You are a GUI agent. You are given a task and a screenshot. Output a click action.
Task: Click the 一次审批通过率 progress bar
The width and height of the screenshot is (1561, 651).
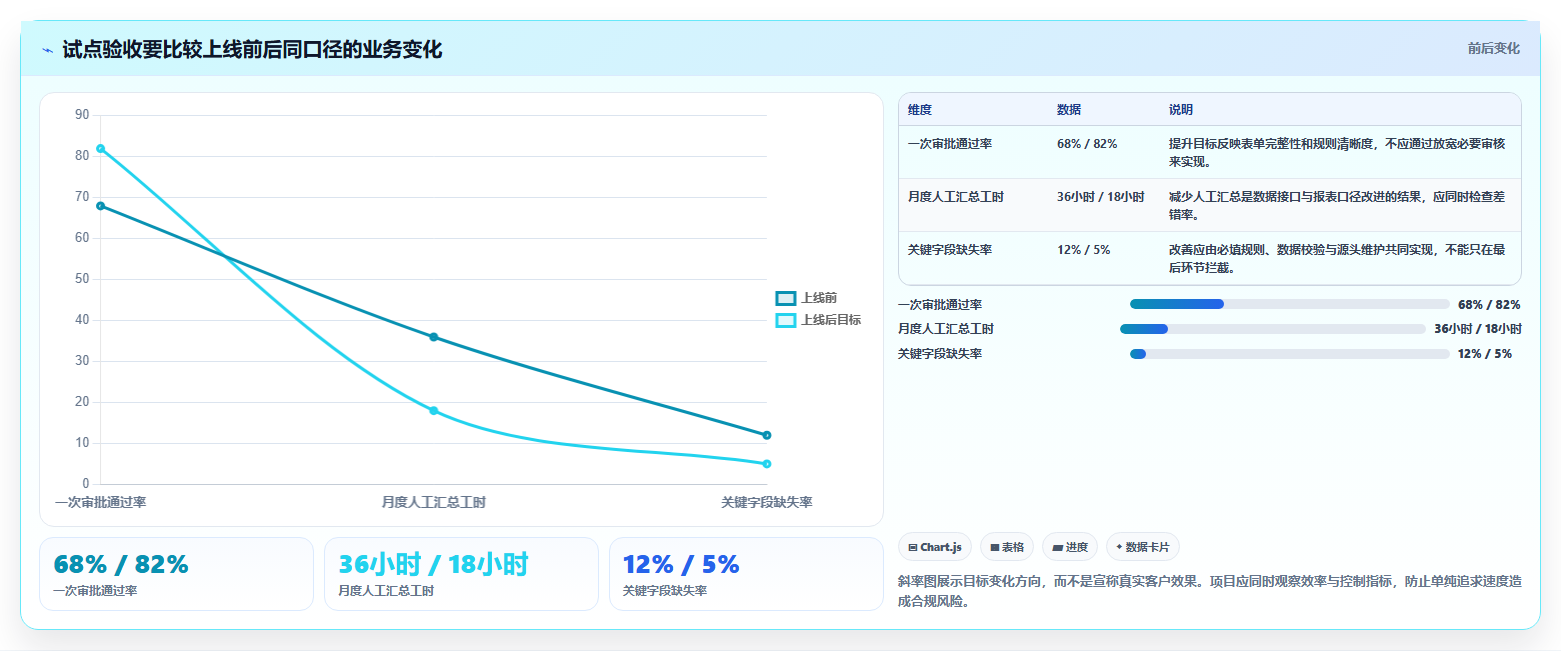1289,304
